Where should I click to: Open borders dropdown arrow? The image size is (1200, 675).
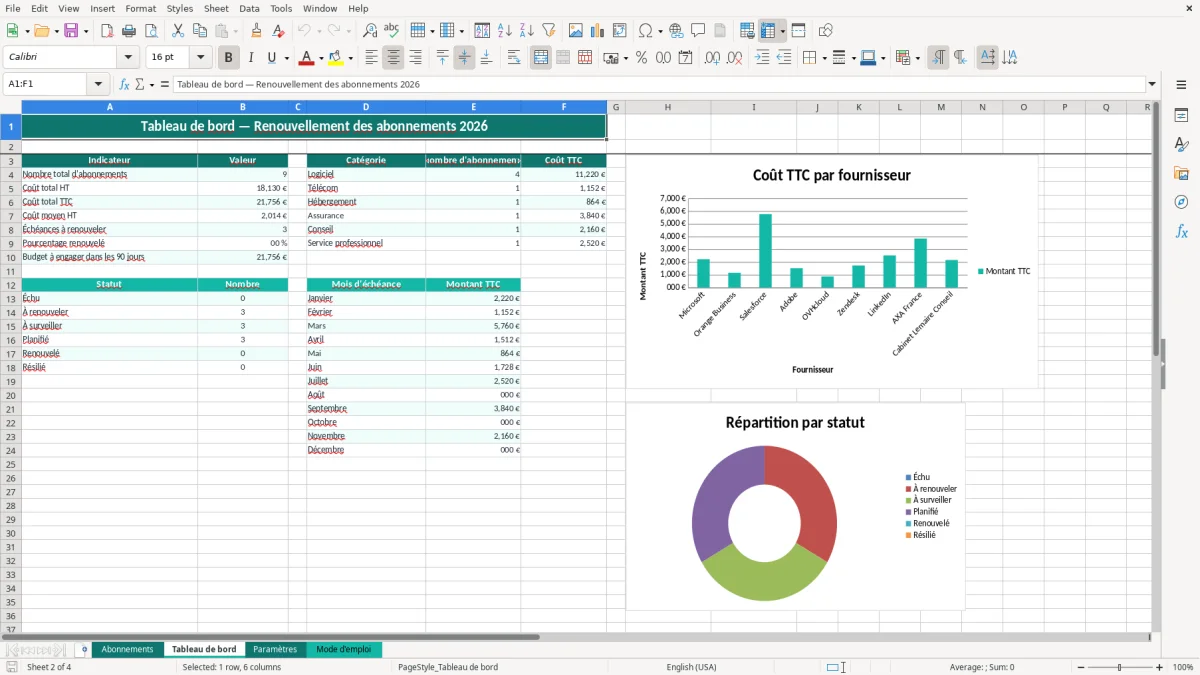click(x=825, y=58)
